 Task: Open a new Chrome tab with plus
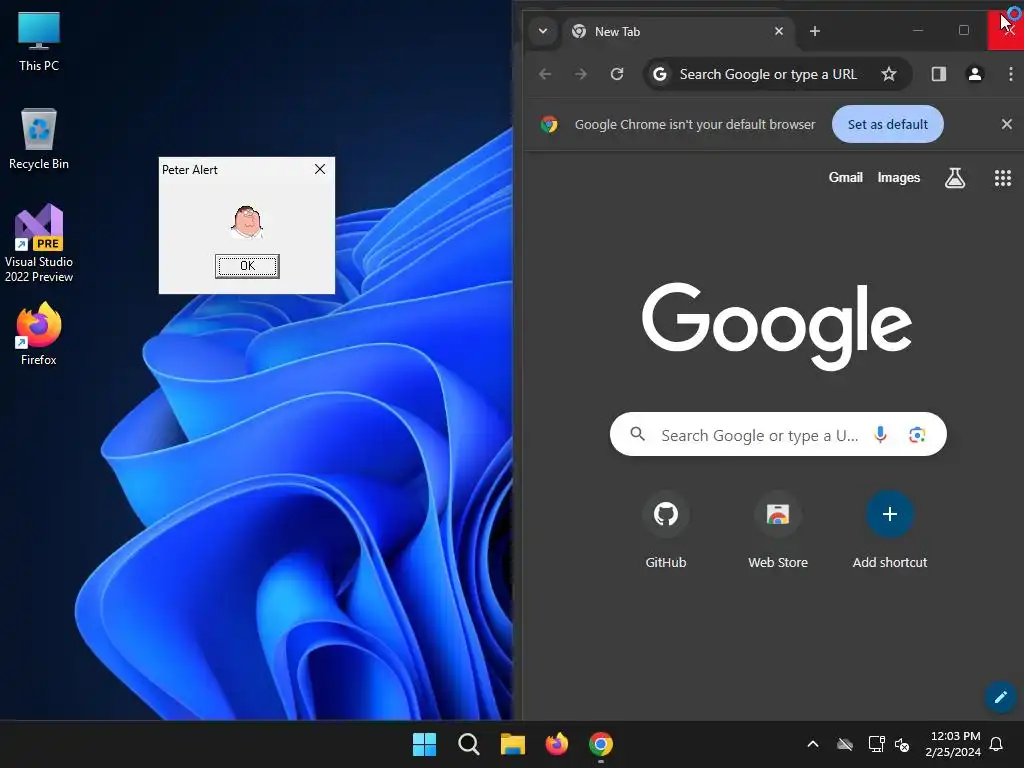tap(814, 31)
